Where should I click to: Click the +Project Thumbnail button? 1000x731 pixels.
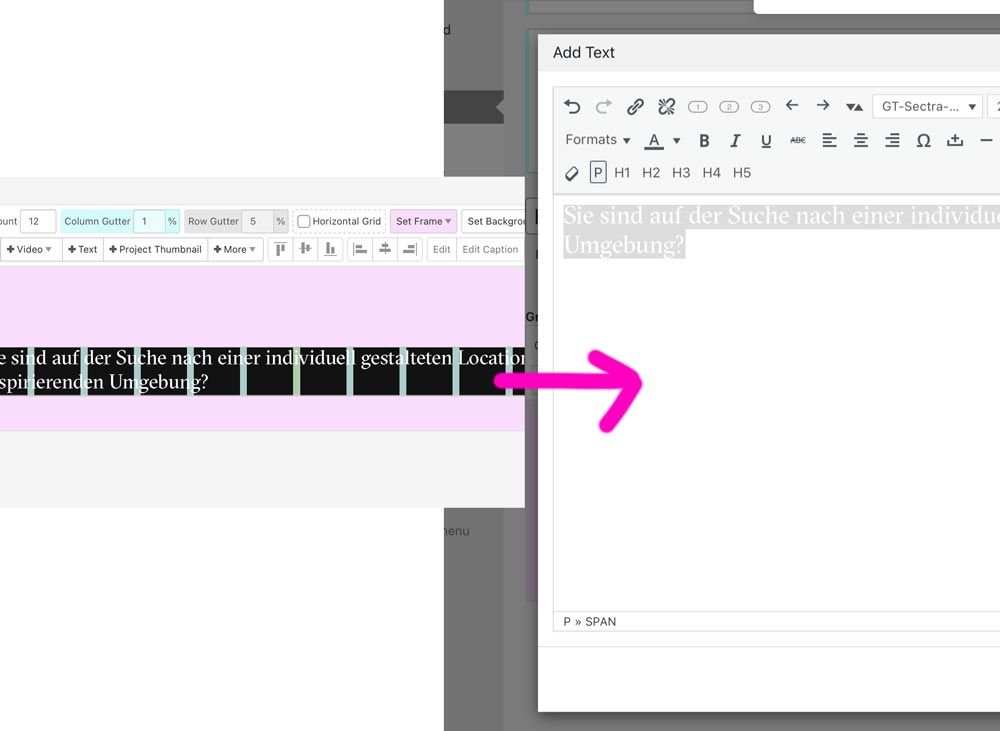(x=155, y=249)
